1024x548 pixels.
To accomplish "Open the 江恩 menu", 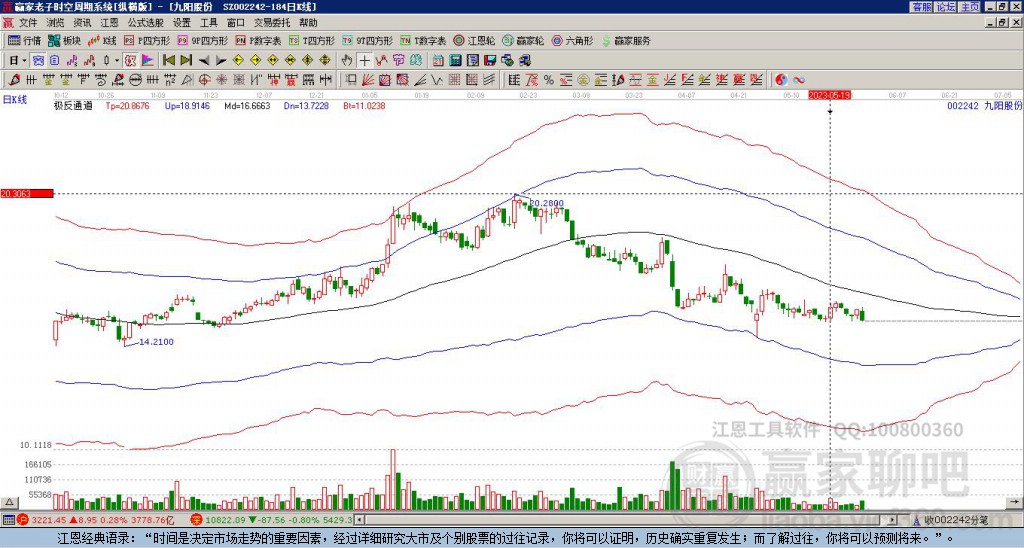I will pyautogui.click(x=109, y=23).
